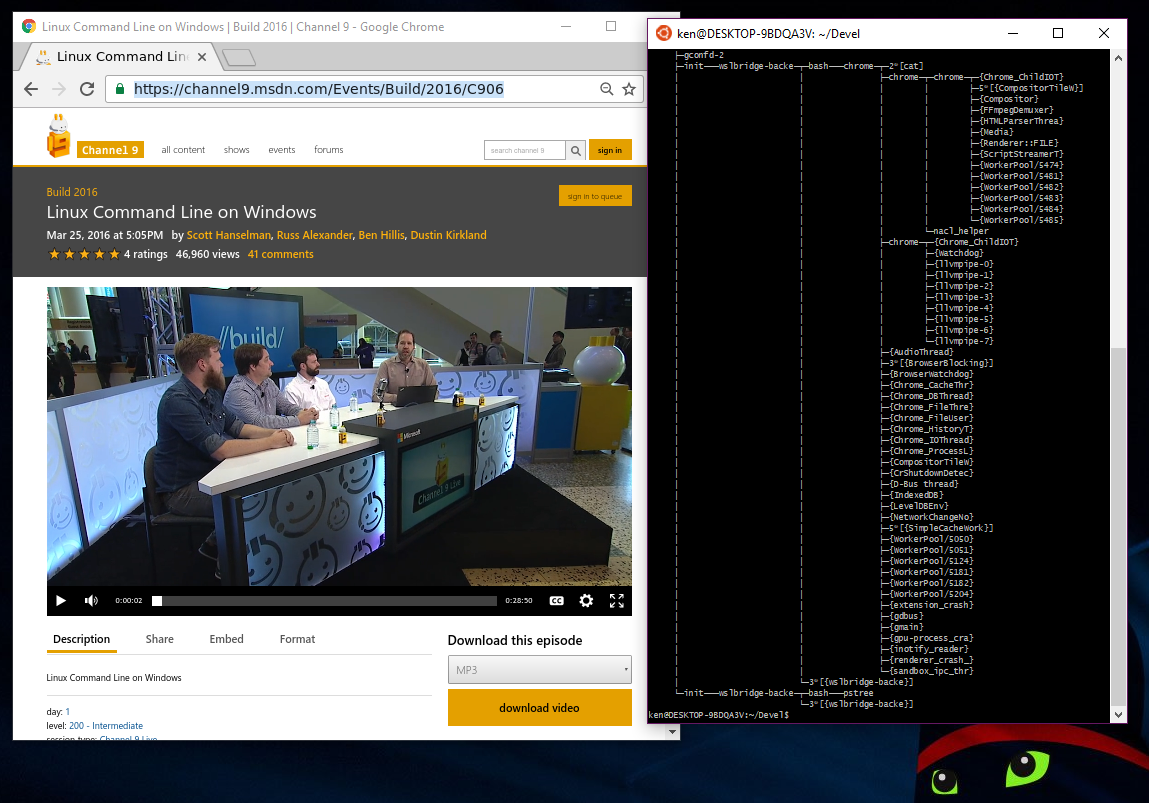Screen dimensions: 1149x803
Task: Click the Channel 9 mascot logo
Action: [59, 136]
